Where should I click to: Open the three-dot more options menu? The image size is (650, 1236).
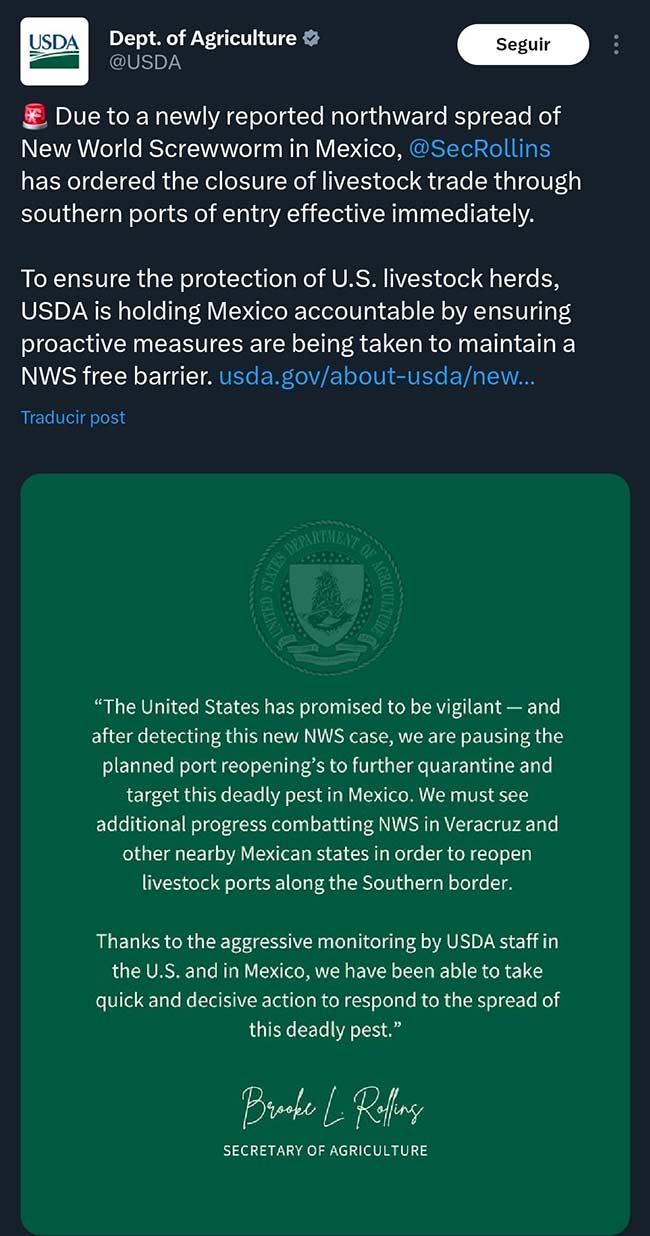click(x=616, y=45)
